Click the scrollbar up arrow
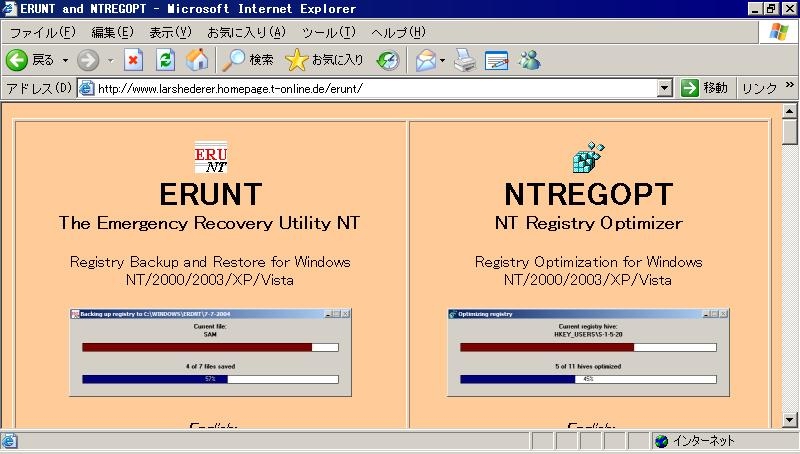The width and height of the screenshot is (800, 454). tap(789, 110)
